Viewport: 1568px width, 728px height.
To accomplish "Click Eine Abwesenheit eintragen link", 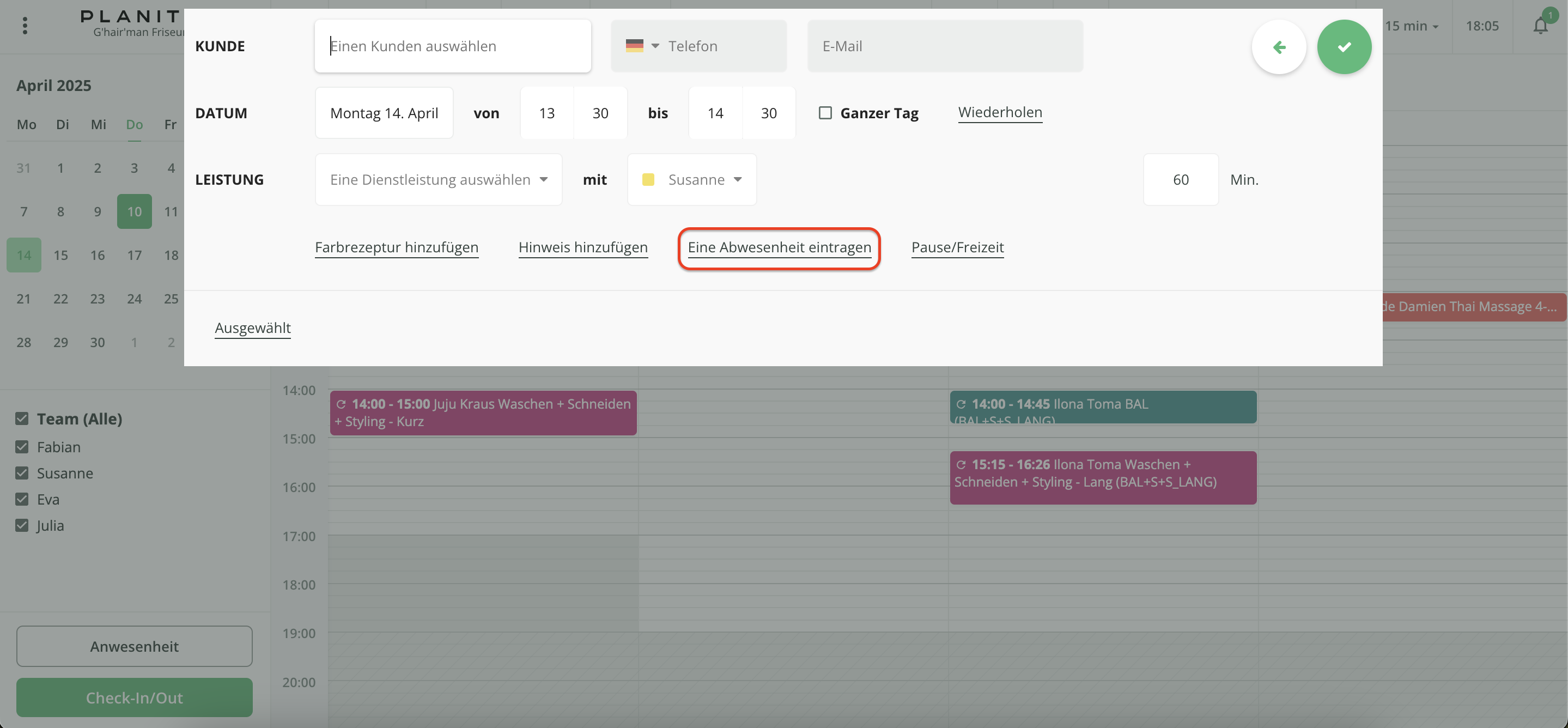I will tap(779, 248).
